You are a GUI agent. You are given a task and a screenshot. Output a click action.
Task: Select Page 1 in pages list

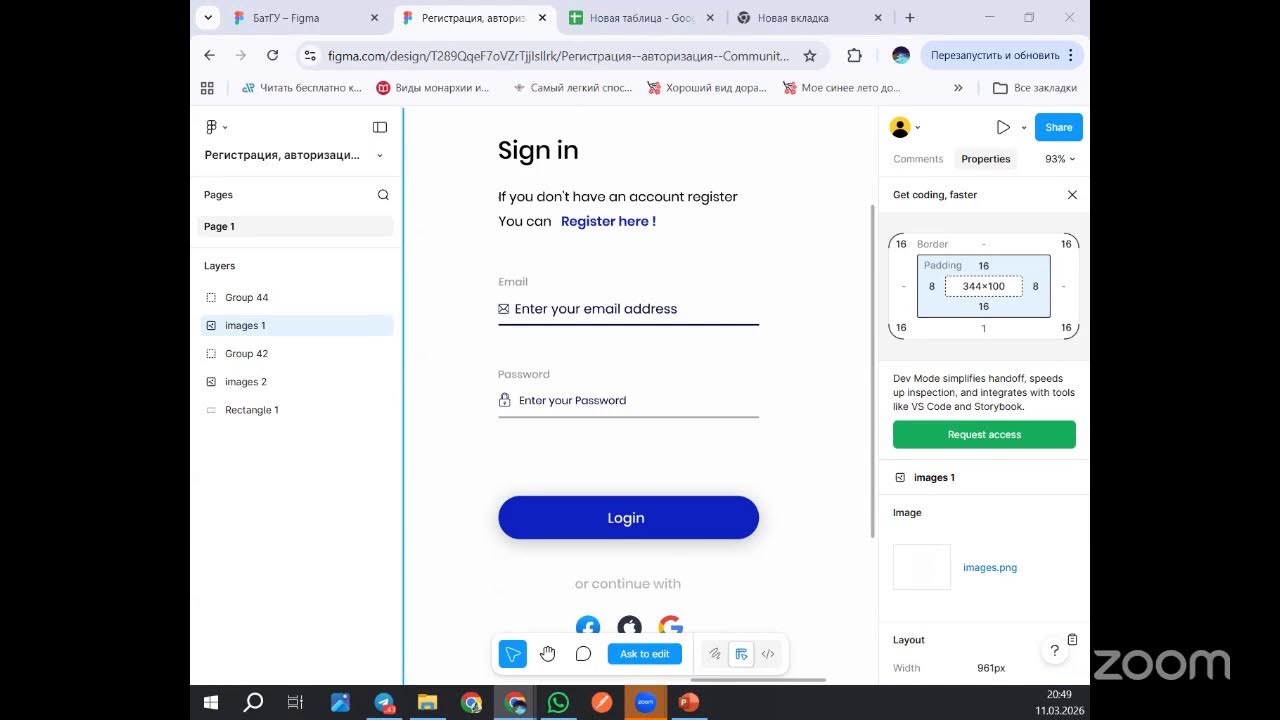click(295, 227)
